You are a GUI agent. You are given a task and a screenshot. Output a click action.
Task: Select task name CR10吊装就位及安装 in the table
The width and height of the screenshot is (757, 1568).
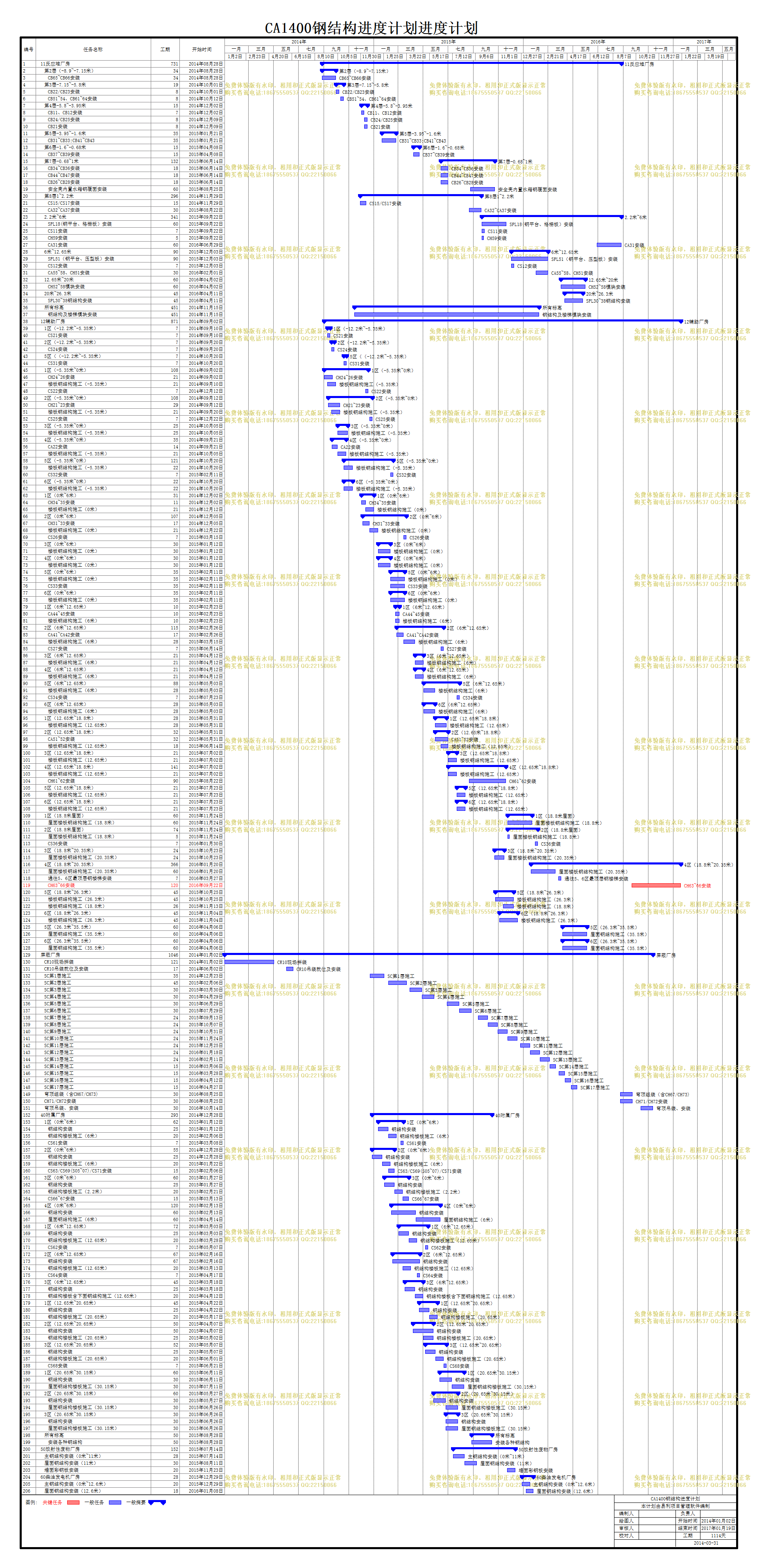click(x=66, y=969)
